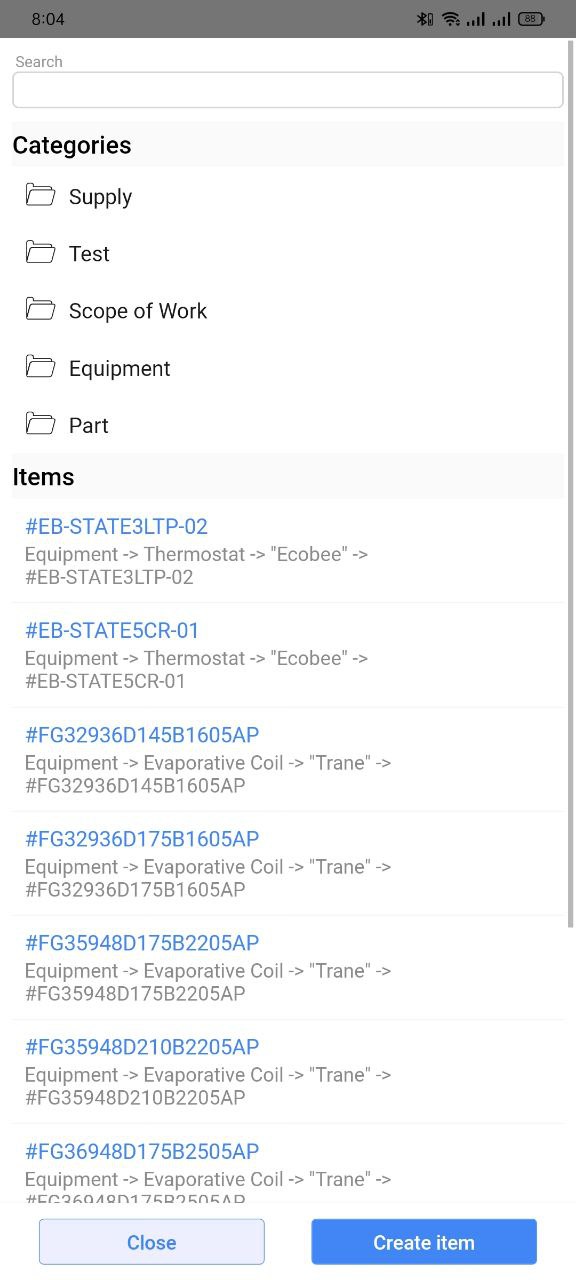Open the Supply category folder icon
Screen dimensions: 576x1280
click(40, 195)
